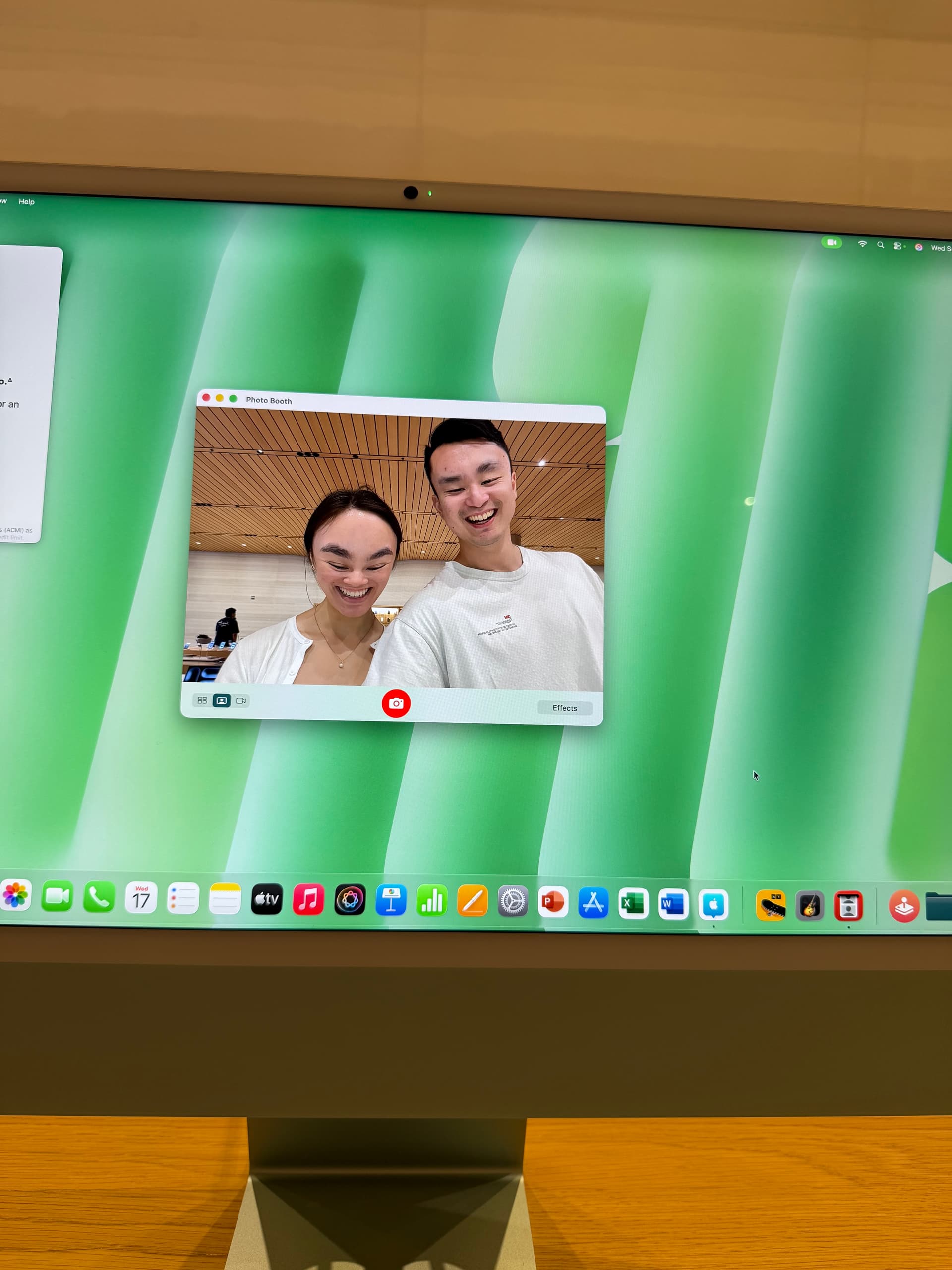Open Numbers from the Dock
952x1270 pixels.
(432, 900)
